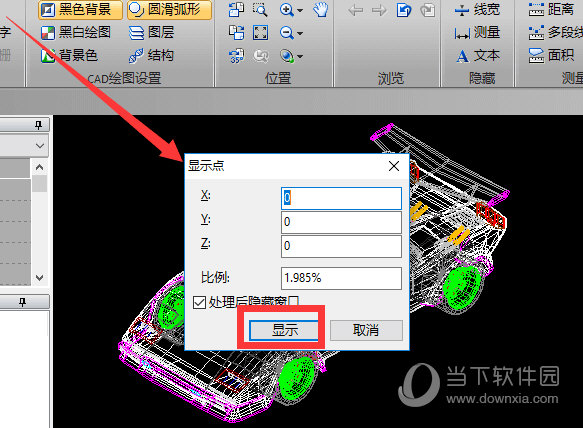
Task: Toggle the 圆滑弧形 smooth arcs option
Action: pyautogui.click(x=170, y=10)
